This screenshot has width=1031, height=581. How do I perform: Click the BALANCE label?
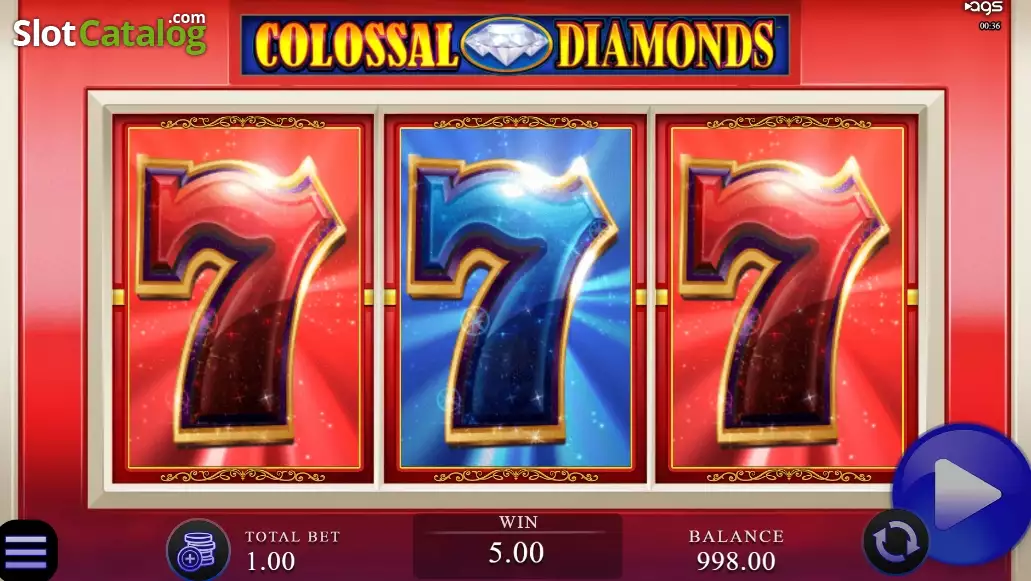click(736, 536)
